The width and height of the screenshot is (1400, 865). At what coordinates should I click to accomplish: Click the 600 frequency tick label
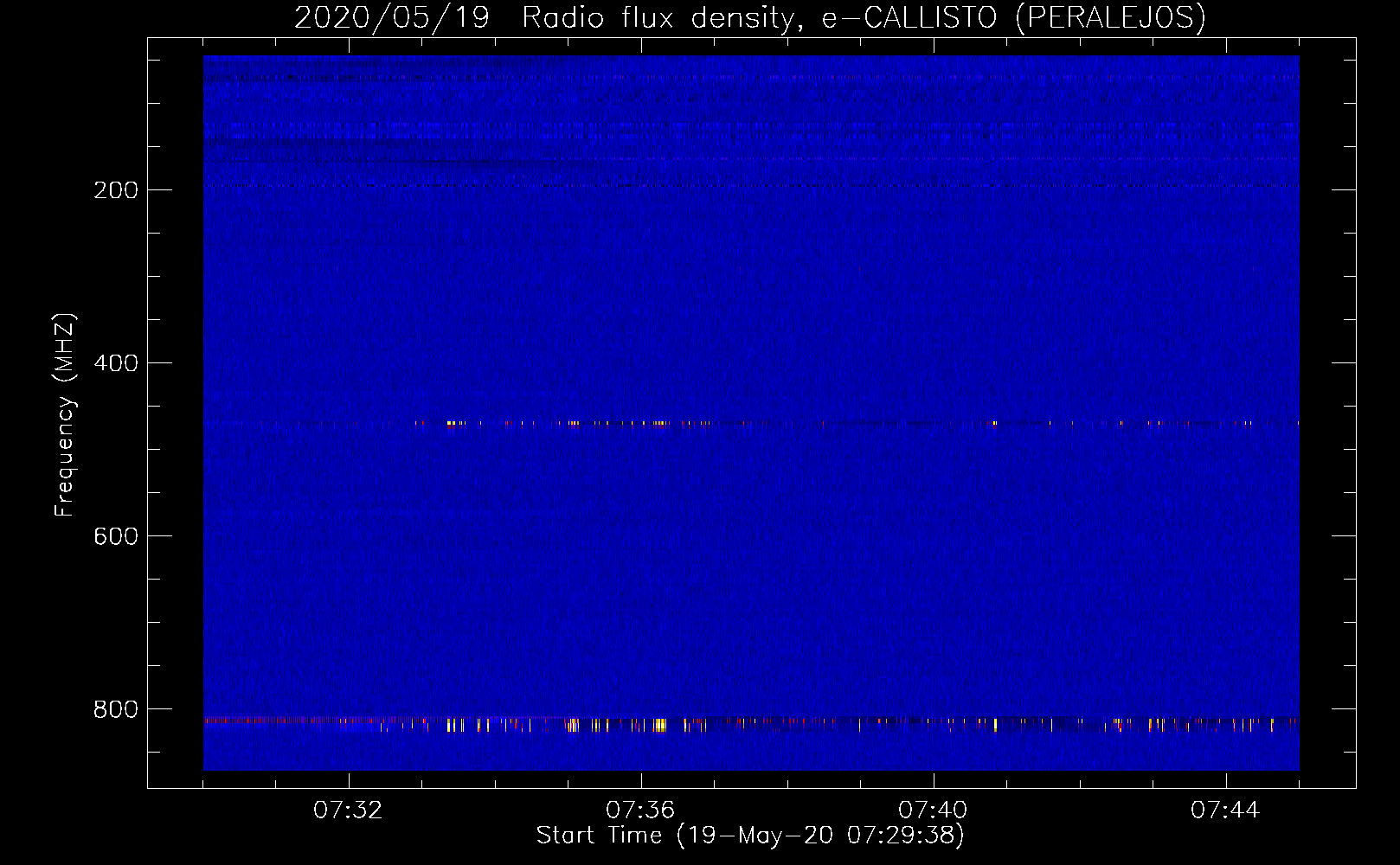point(116,536)
